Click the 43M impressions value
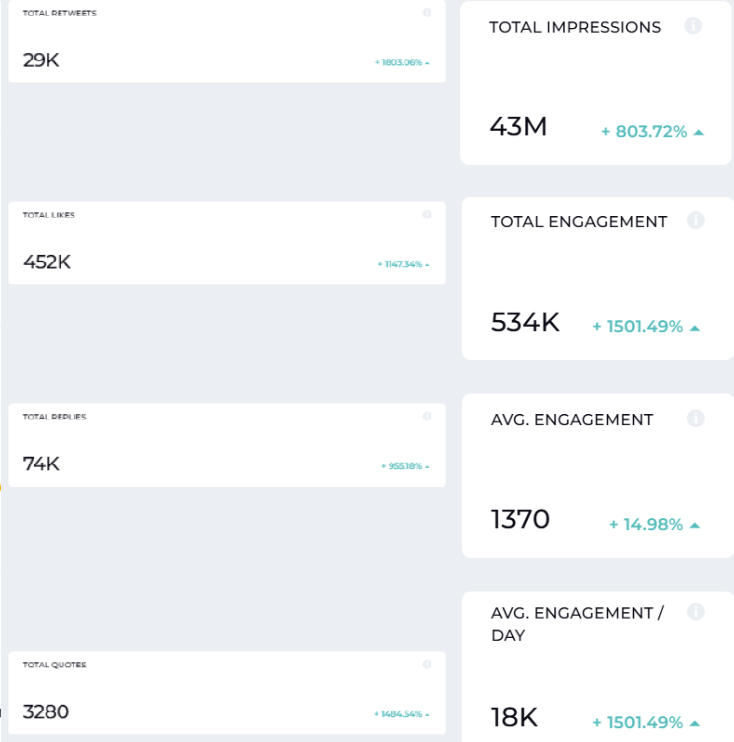734x742 pixels. pyautogui.click(x=518, y=127)
